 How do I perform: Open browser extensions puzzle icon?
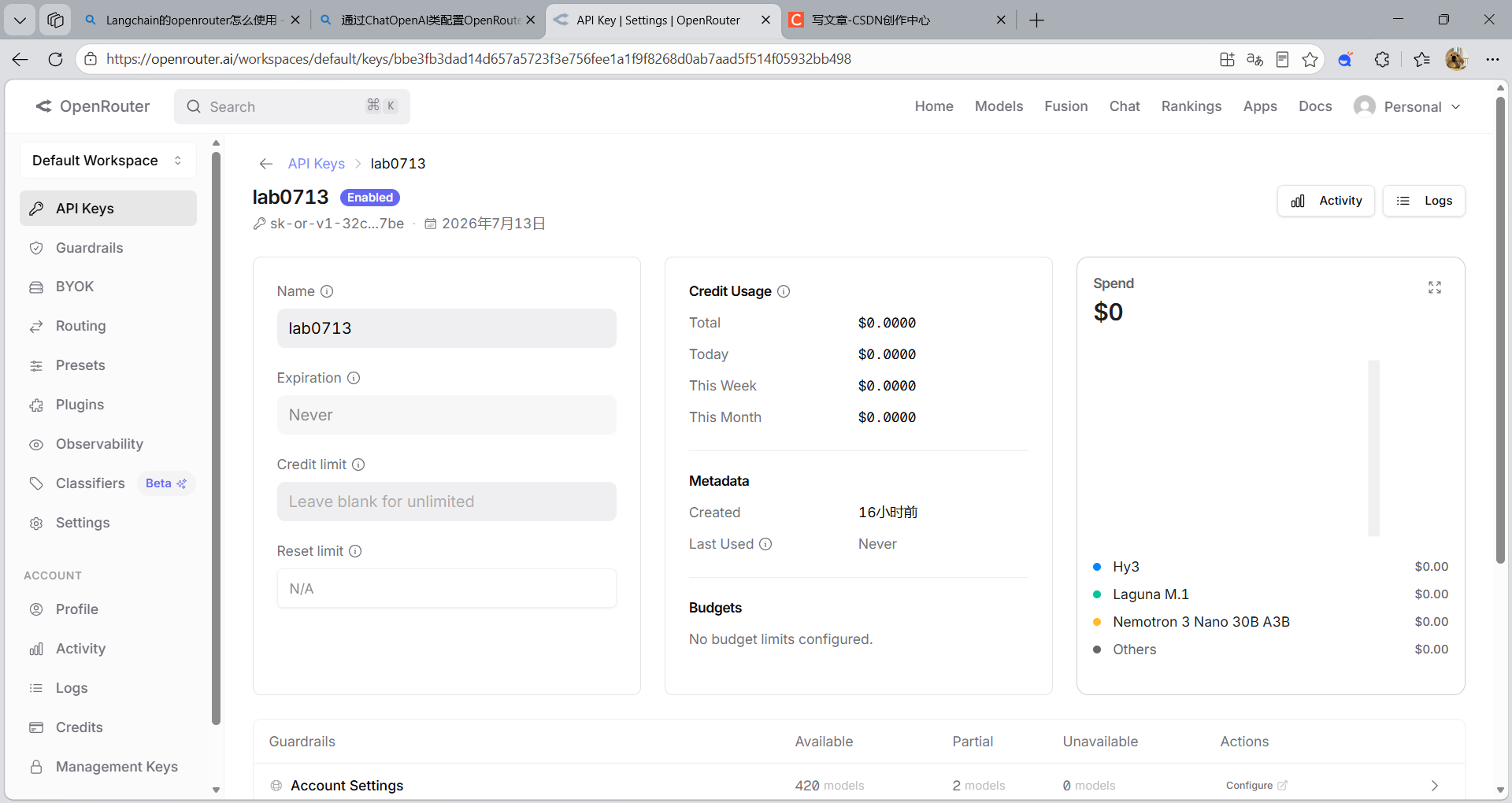[1382, 59]
